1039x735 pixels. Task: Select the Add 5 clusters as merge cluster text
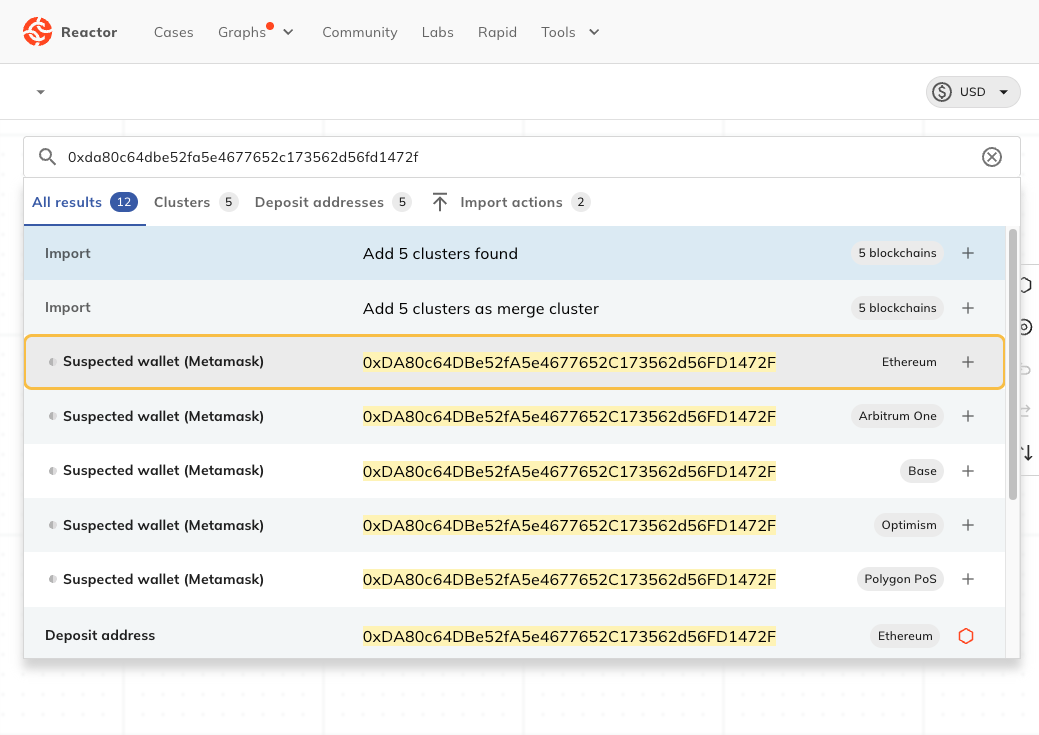tap(480, 309)
